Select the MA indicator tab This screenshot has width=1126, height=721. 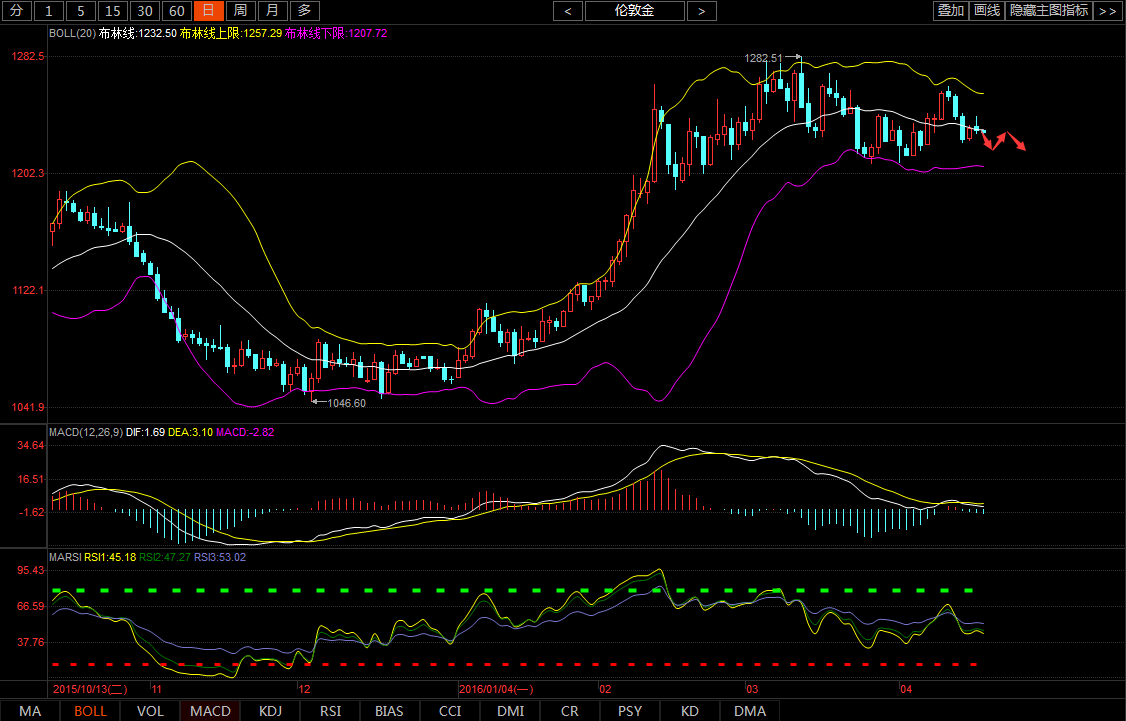click(29, 711)
